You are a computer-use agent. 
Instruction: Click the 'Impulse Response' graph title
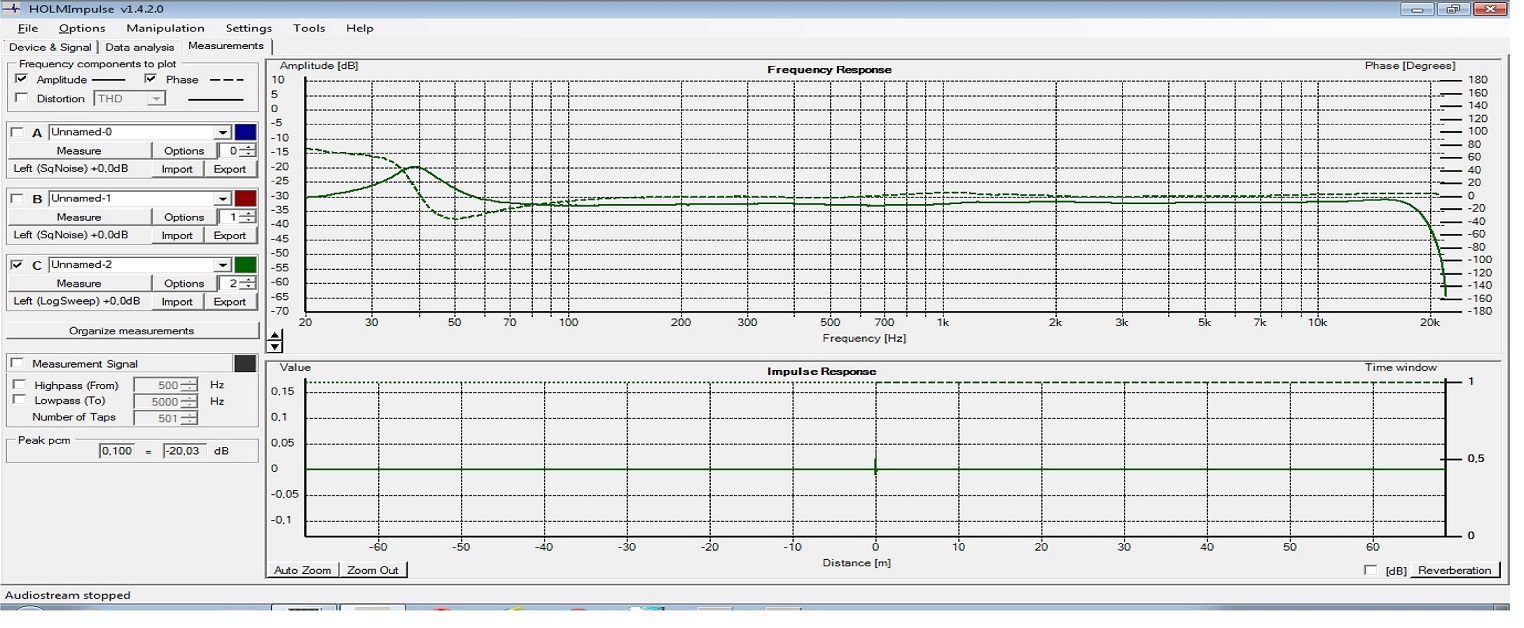821,371
